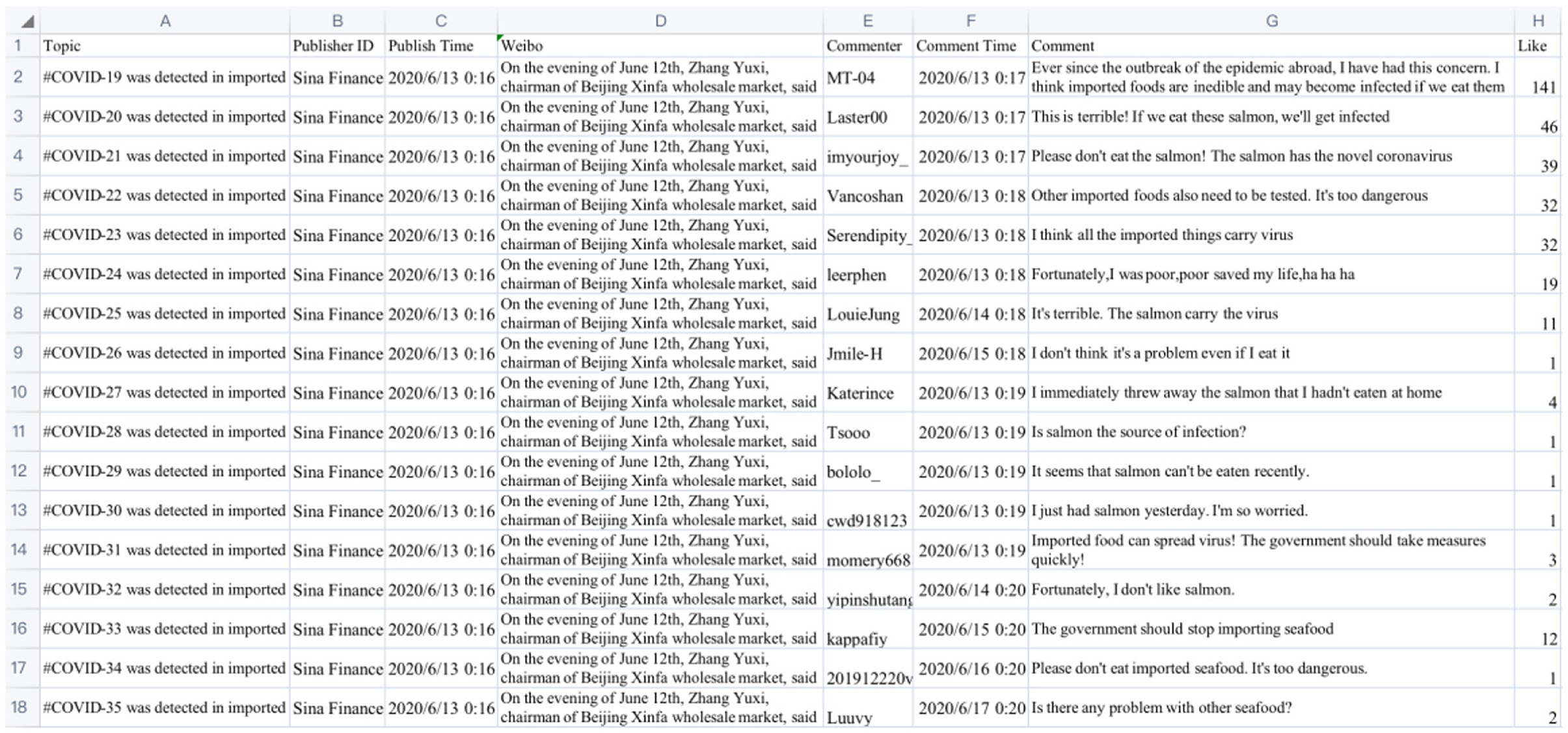Select commenter cell Katerince
This screenshot has height=733, width=1568.
(868, 393)
